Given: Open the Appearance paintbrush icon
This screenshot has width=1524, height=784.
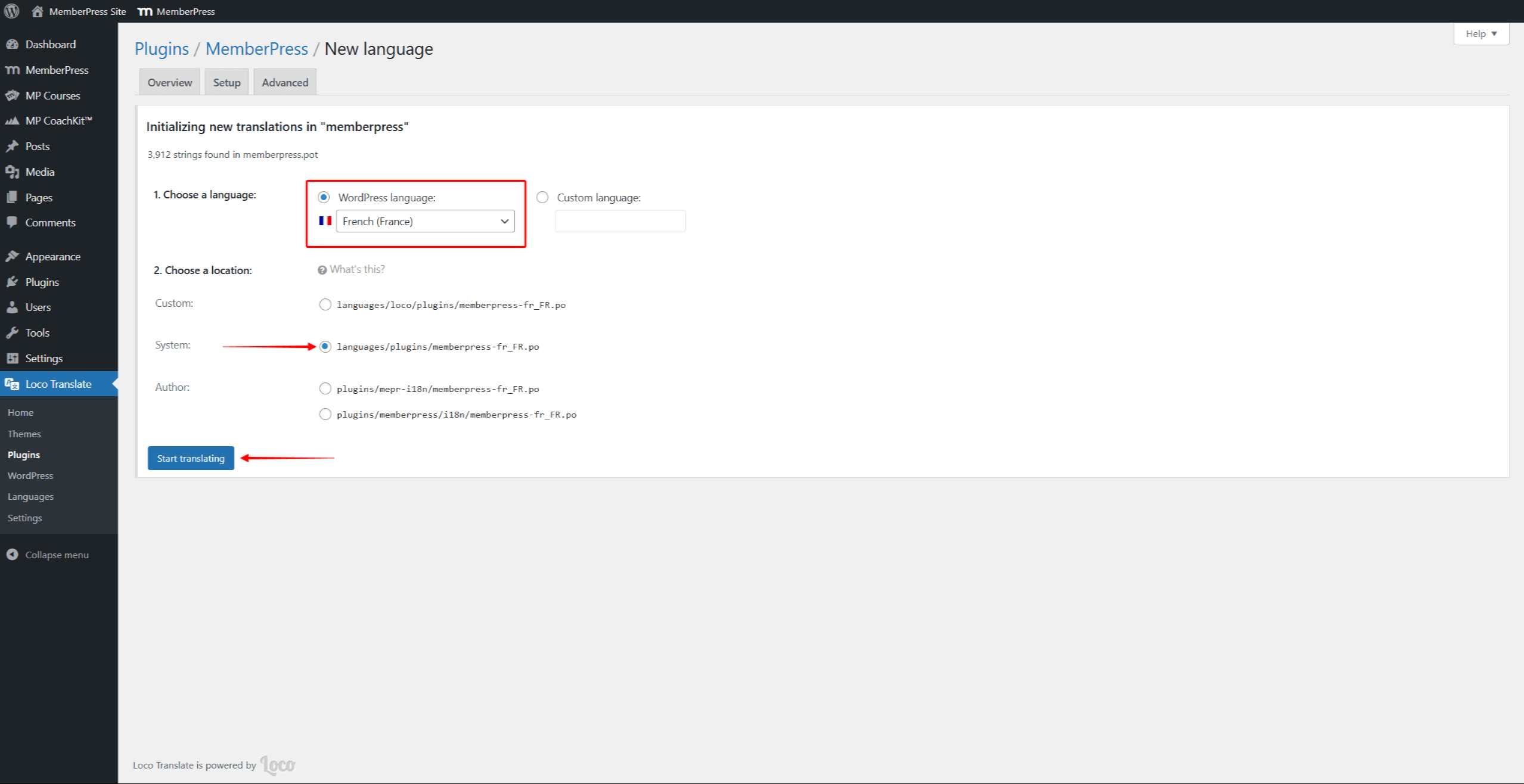Looking at the screenshot, I should click(x=12, y=256).
